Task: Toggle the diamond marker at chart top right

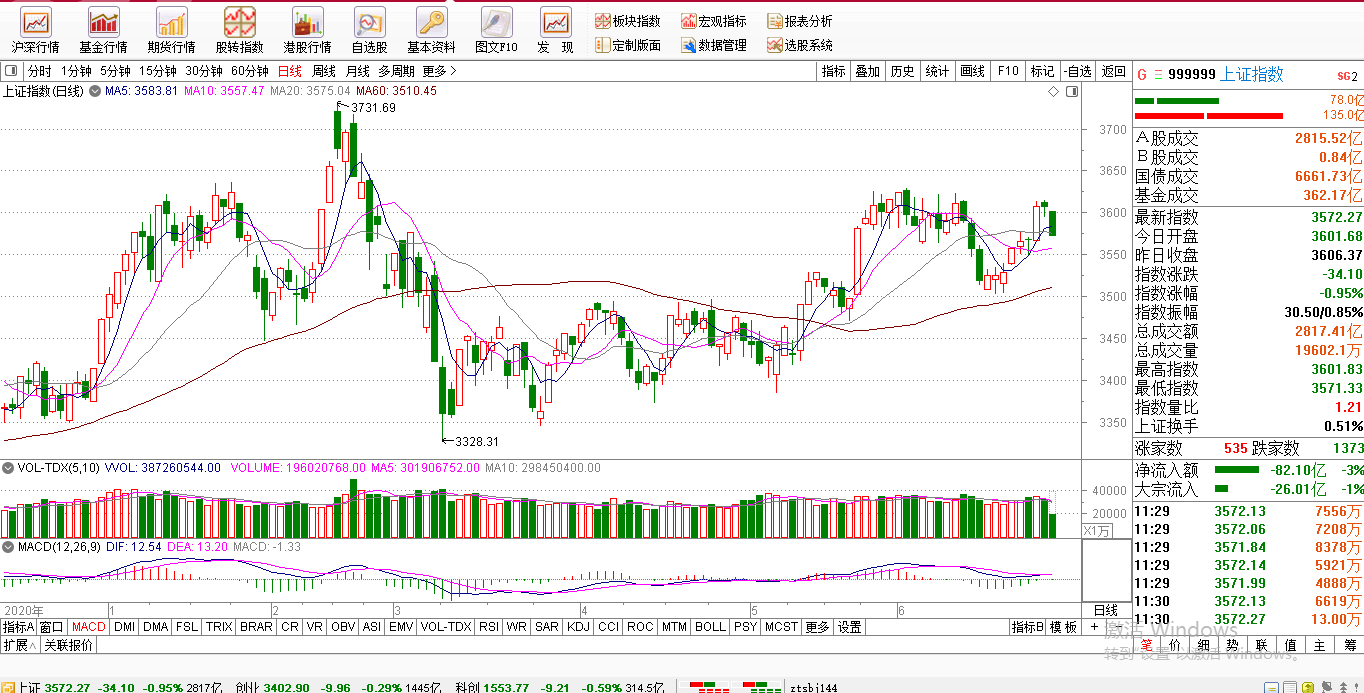Action: point(1053,91)
